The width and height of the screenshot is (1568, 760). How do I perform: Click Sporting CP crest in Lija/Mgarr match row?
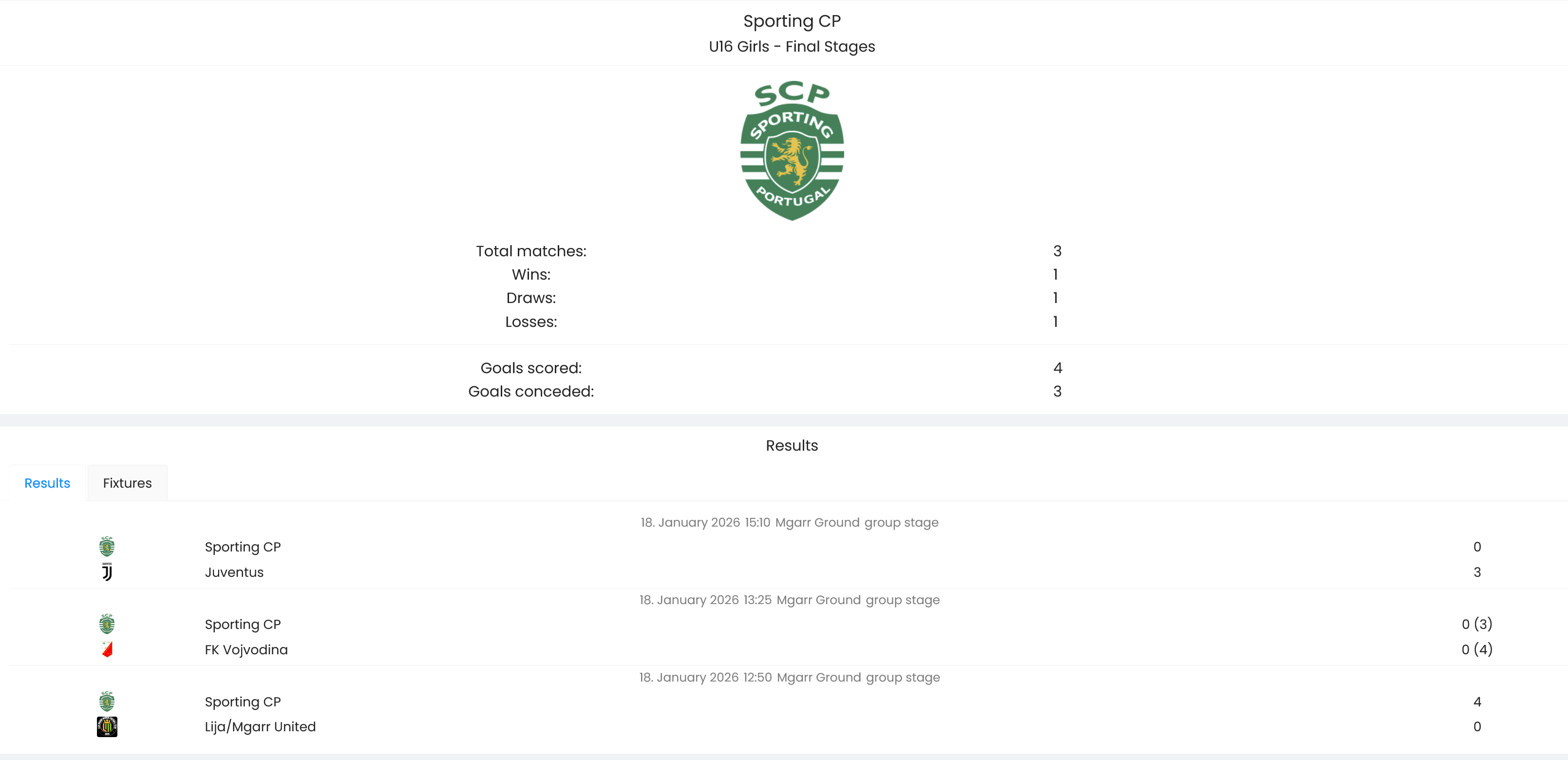107,702
